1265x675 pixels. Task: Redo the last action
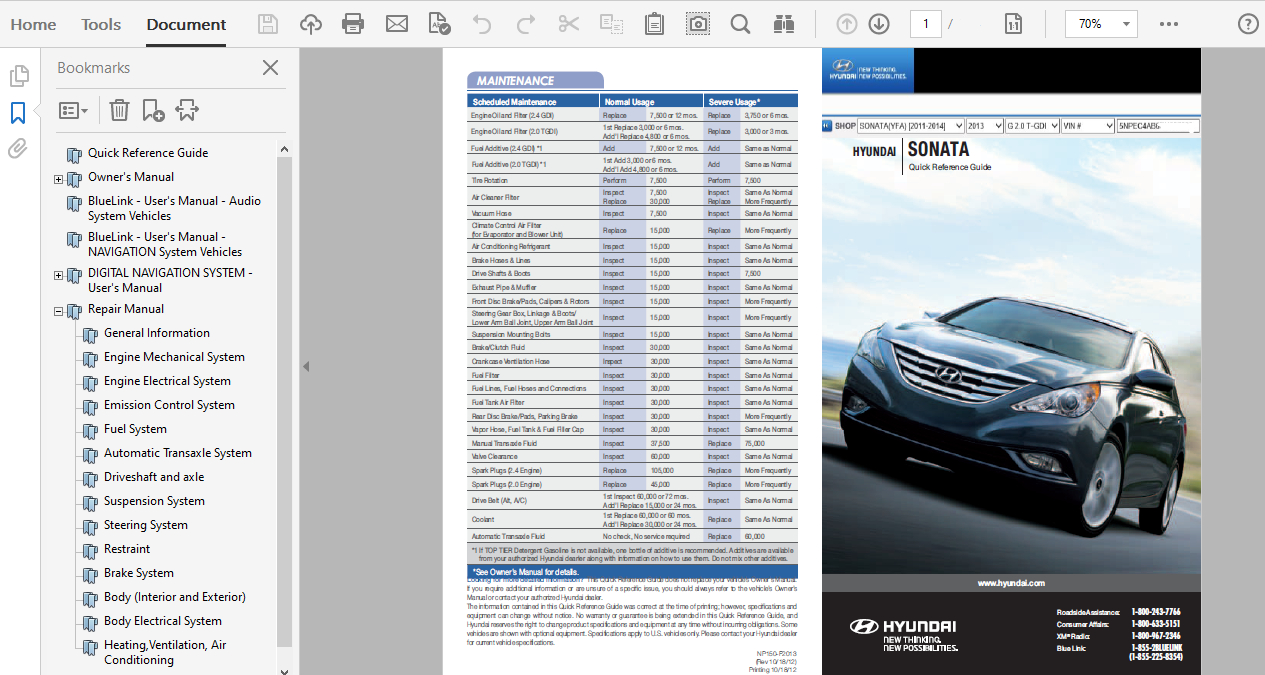point(525,24)
